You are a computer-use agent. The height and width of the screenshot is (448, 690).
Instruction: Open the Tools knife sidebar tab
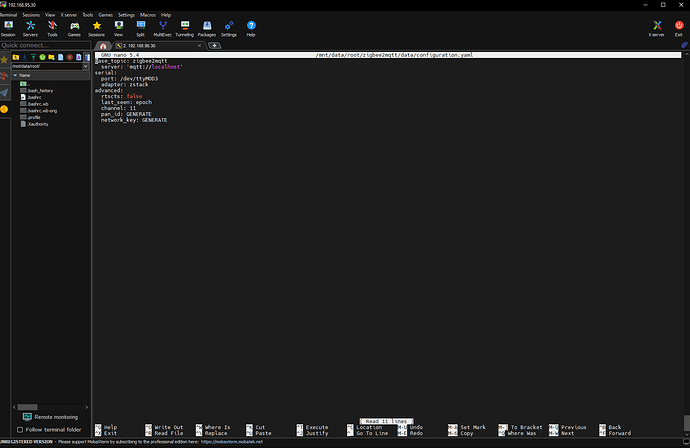click(x=4, y=76)
